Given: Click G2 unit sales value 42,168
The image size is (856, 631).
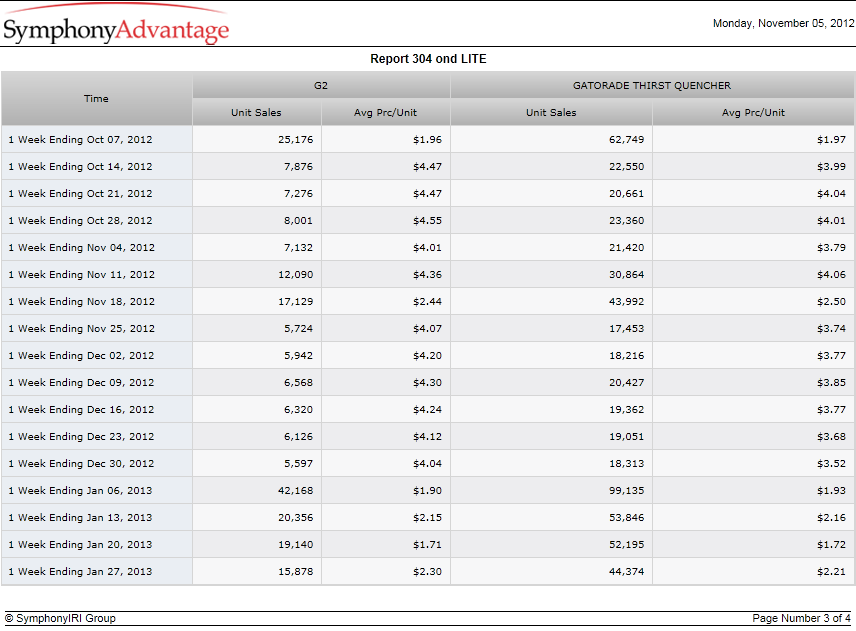Looking at the screenshot, I should [x=295, y=491].
